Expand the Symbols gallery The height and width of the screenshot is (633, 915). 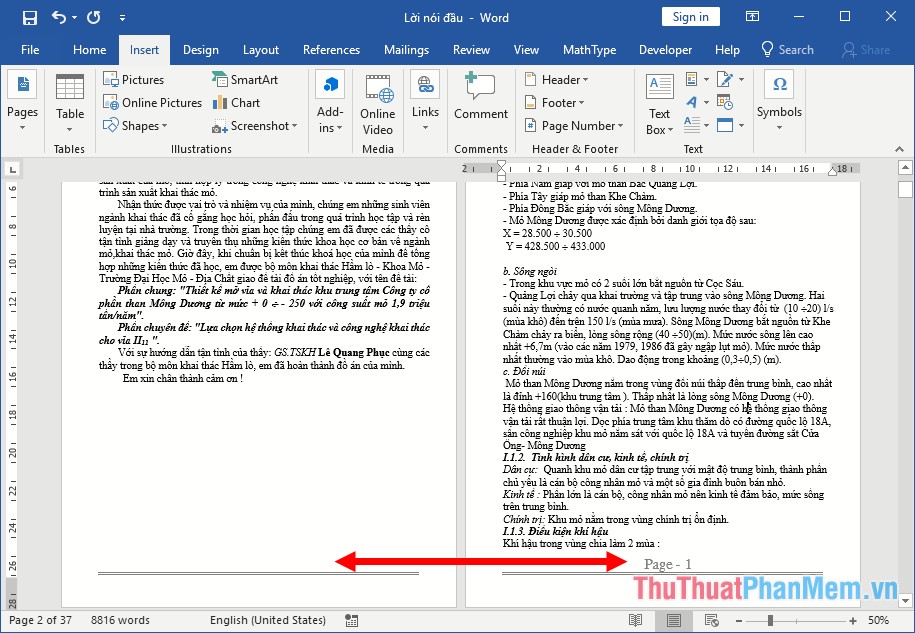click(x=779, y=102)
